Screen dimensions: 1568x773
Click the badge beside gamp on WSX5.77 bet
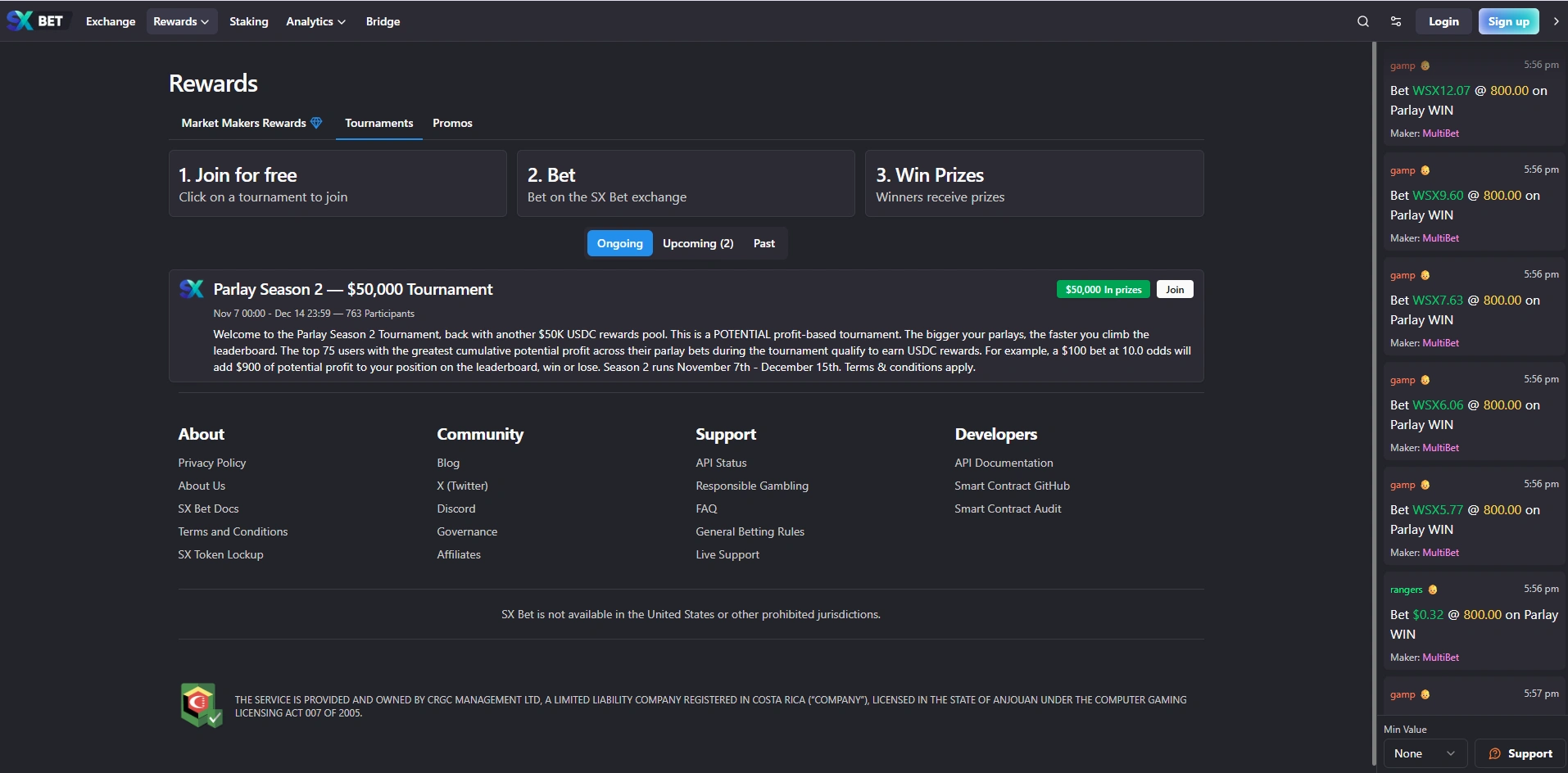(x=1425, y=485)
